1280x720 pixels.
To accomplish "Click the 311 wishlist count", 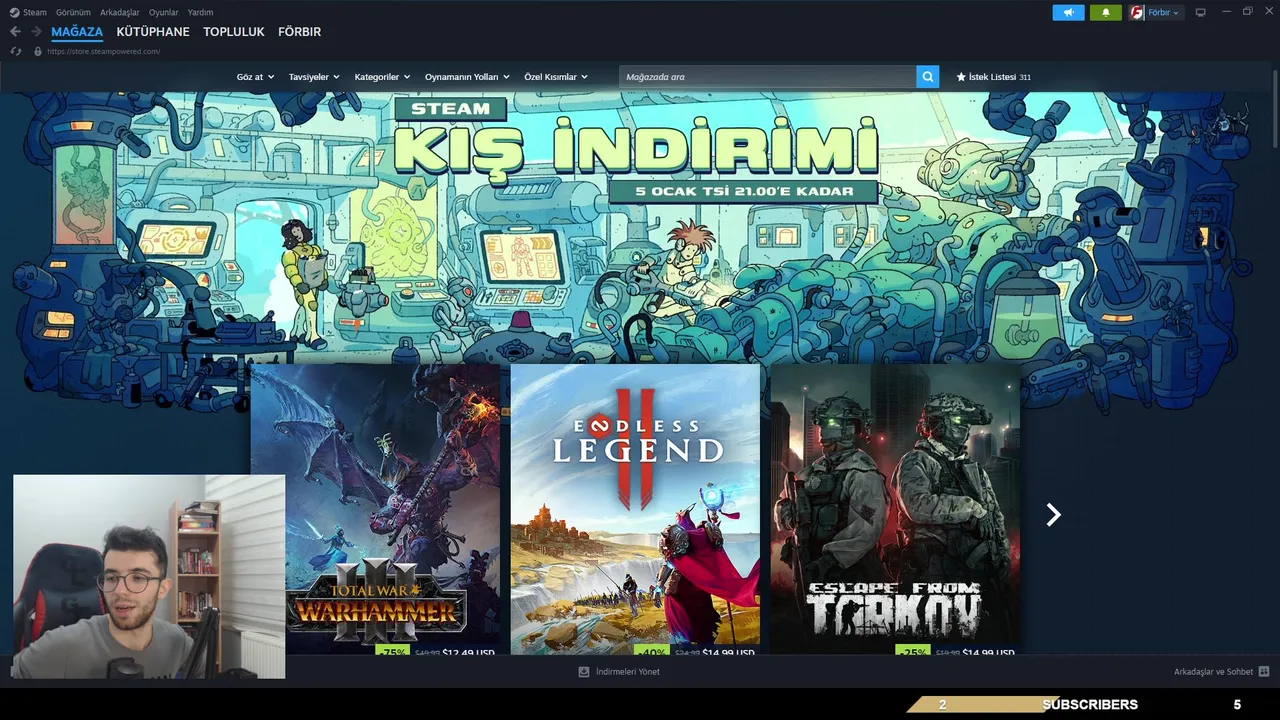I will click(1025, 77).
